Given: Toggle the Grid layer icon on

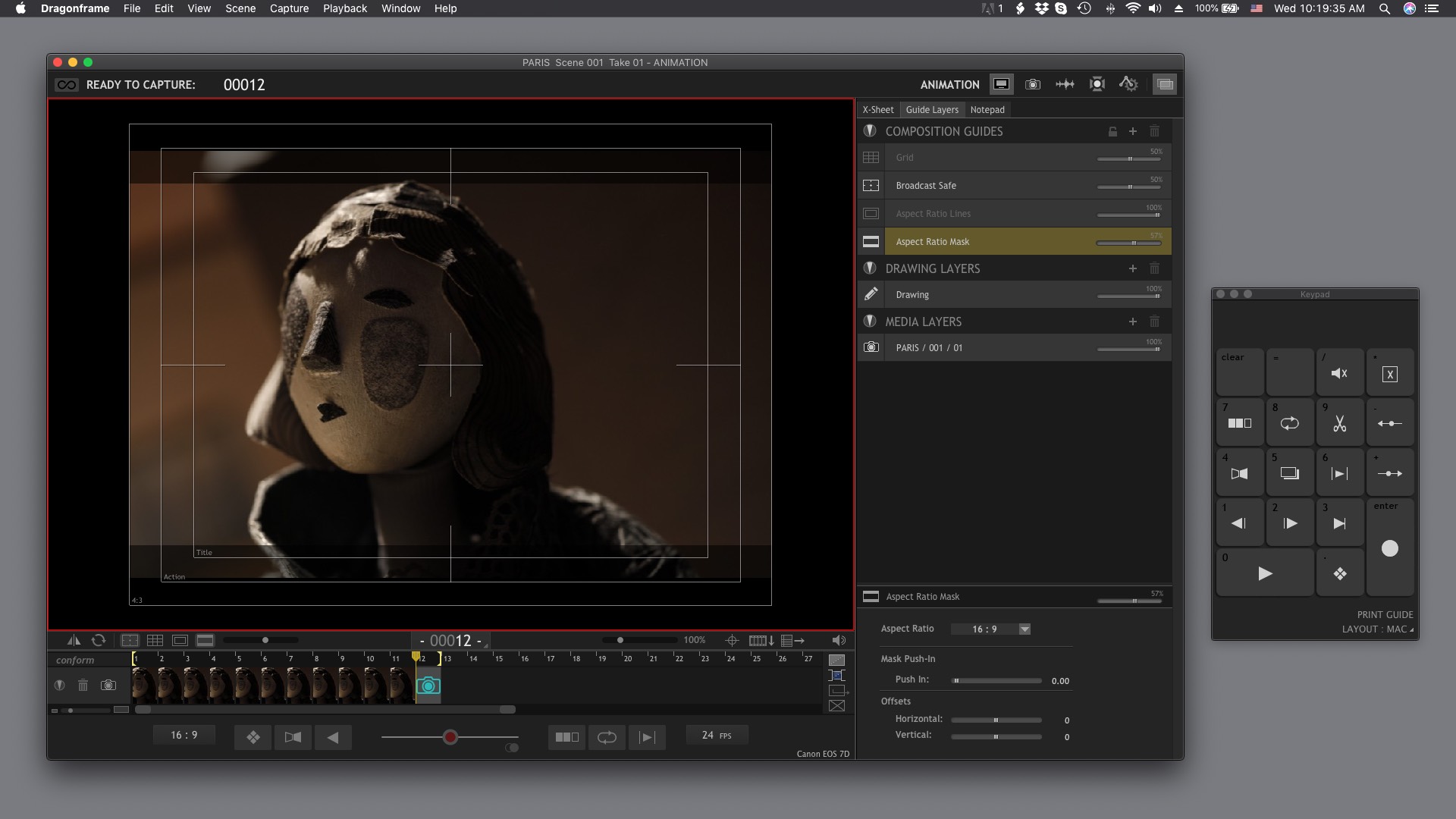Looking at the screenshot, I should click(871, 158).
